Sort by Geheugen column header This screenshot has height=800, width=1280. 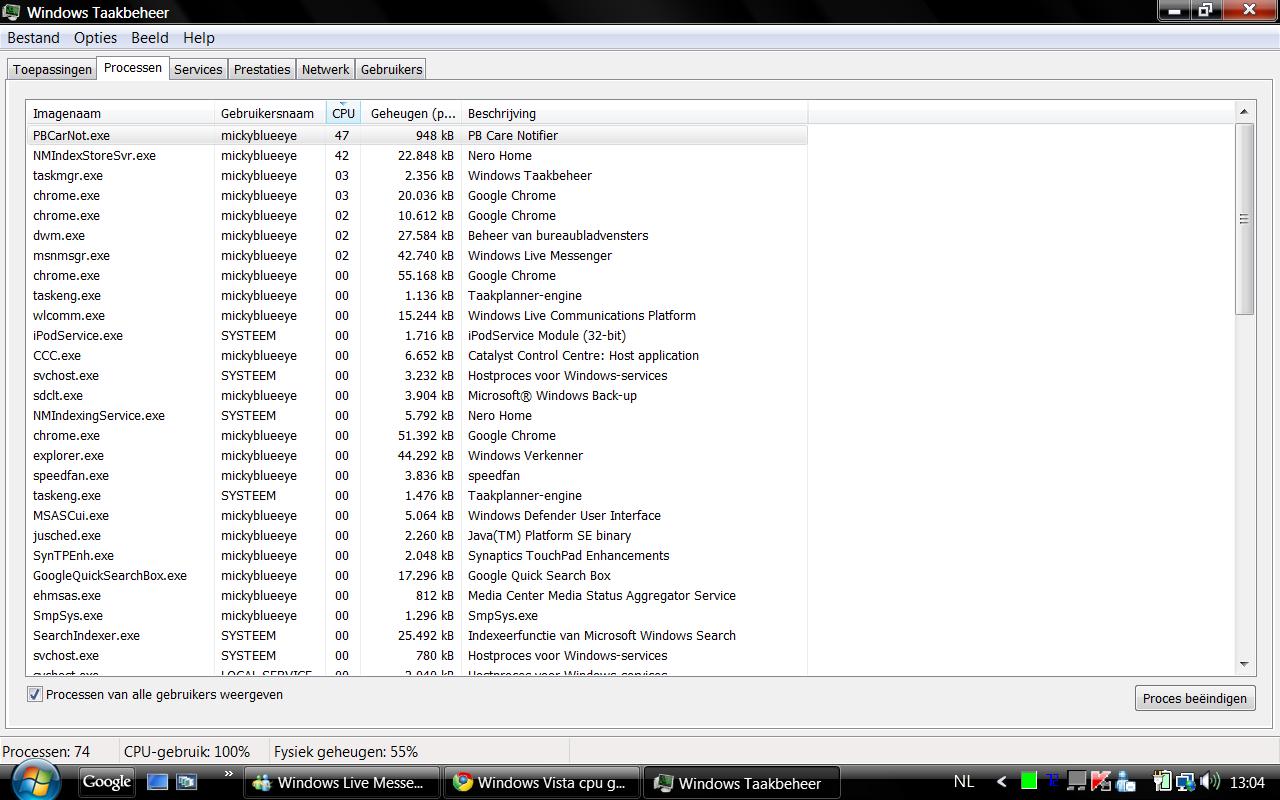click(411, 113)
